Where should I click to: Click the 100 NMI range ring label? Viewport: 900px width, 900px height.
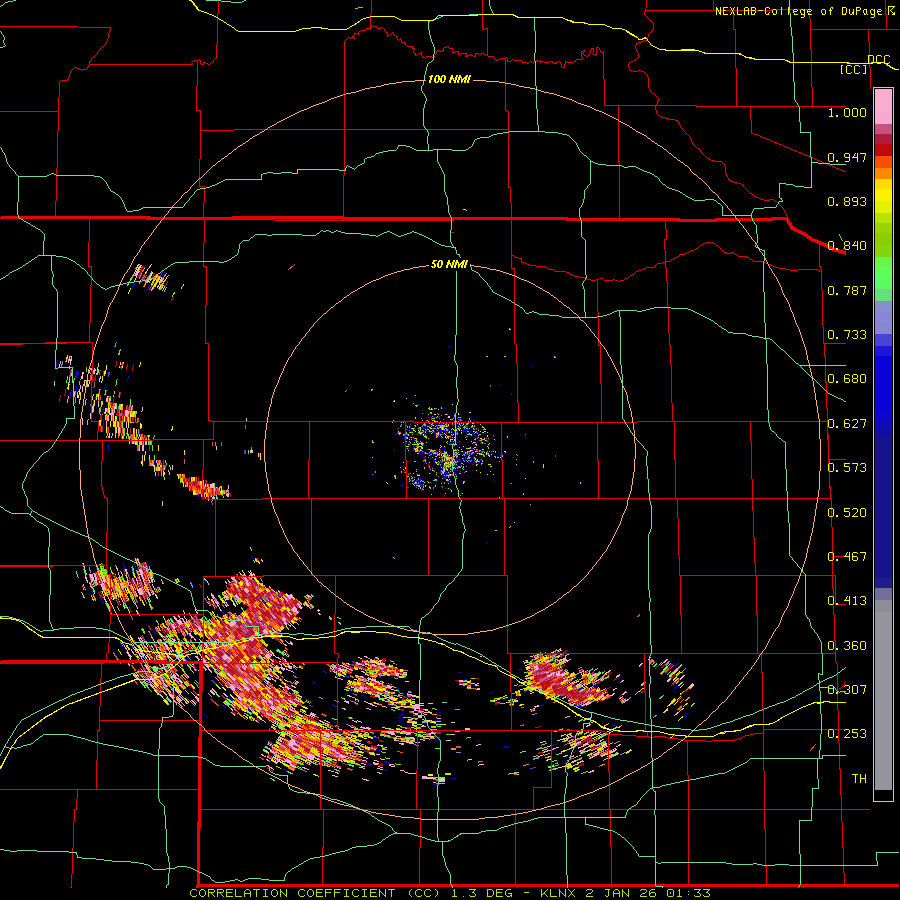click(x=449, y=79)
